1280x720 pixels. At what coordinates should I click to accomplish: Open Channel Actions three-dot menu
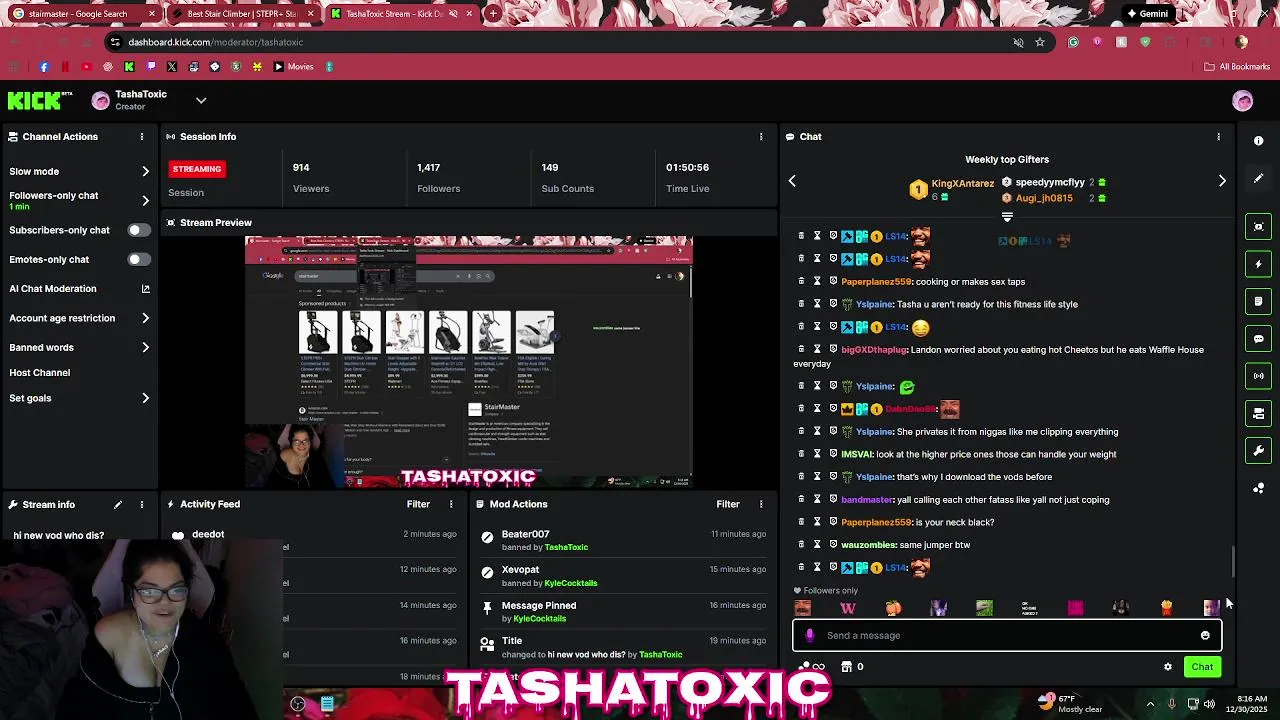point(142,136)
